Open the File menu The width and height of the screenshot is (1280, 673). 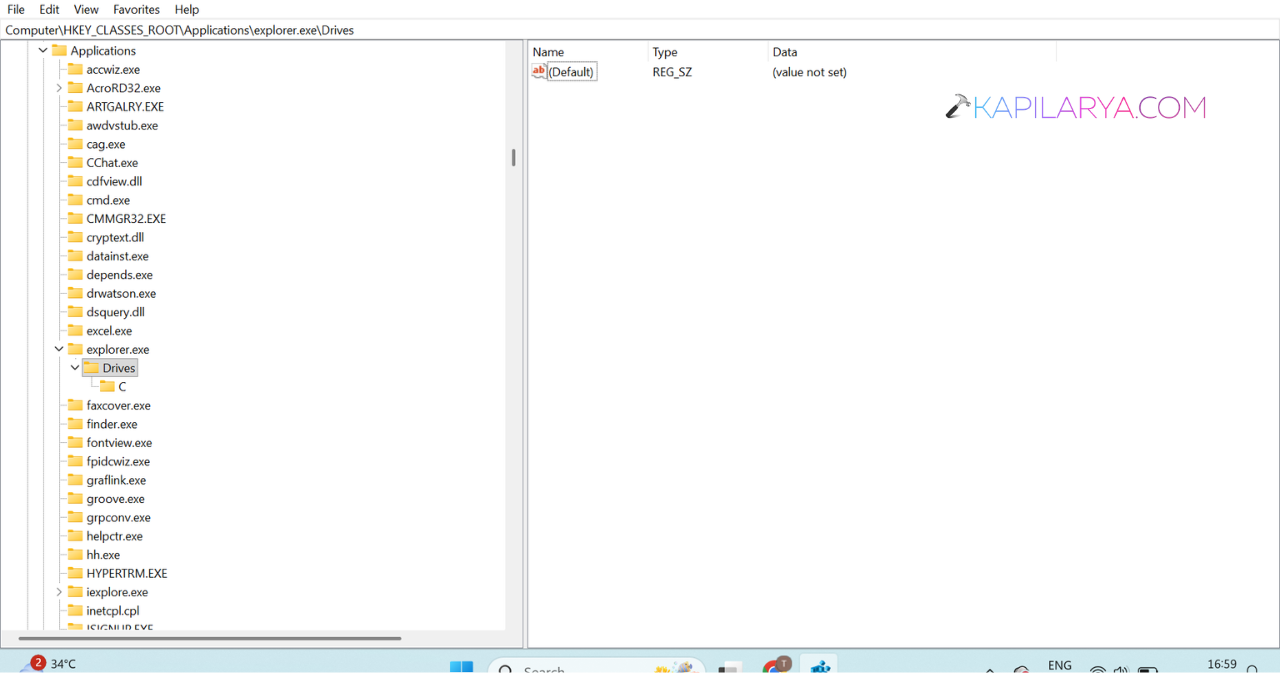[x=16, y=9]
